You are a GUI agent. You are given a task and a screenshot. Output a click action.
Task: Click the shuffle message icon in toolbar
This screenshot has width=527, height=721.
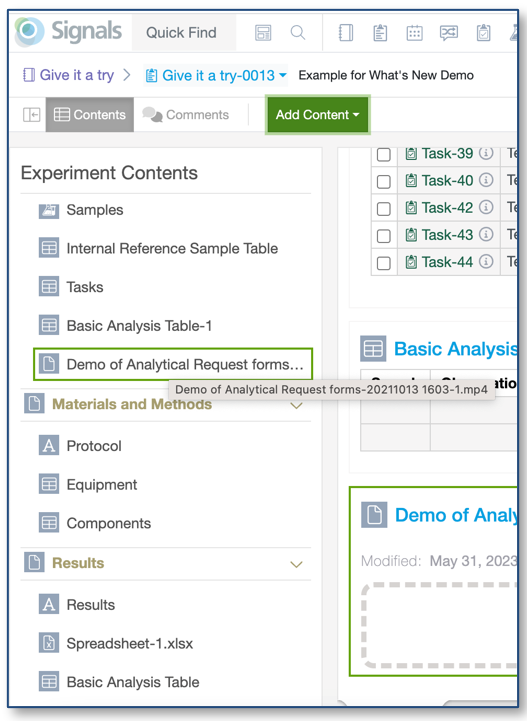coord(449,33)
